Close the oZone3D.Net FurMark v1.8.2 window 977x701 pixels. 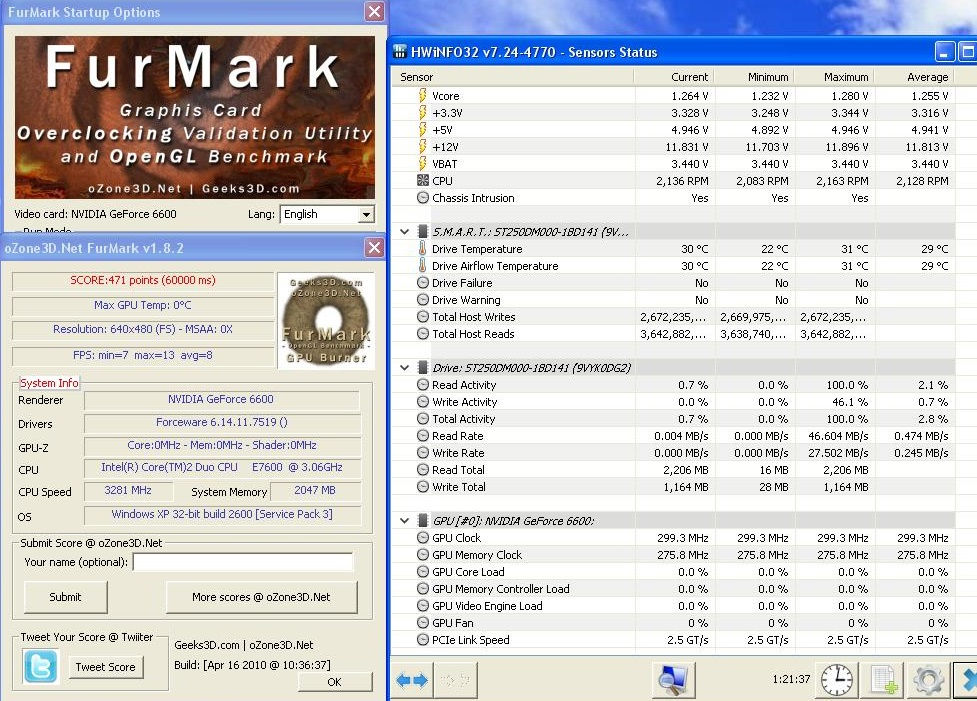pyautogui.click(x=374, y=248)
